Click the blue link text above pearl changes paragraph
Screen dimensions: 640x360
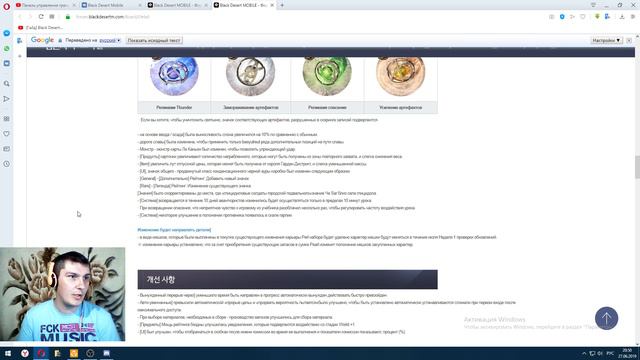pos(174,230)
